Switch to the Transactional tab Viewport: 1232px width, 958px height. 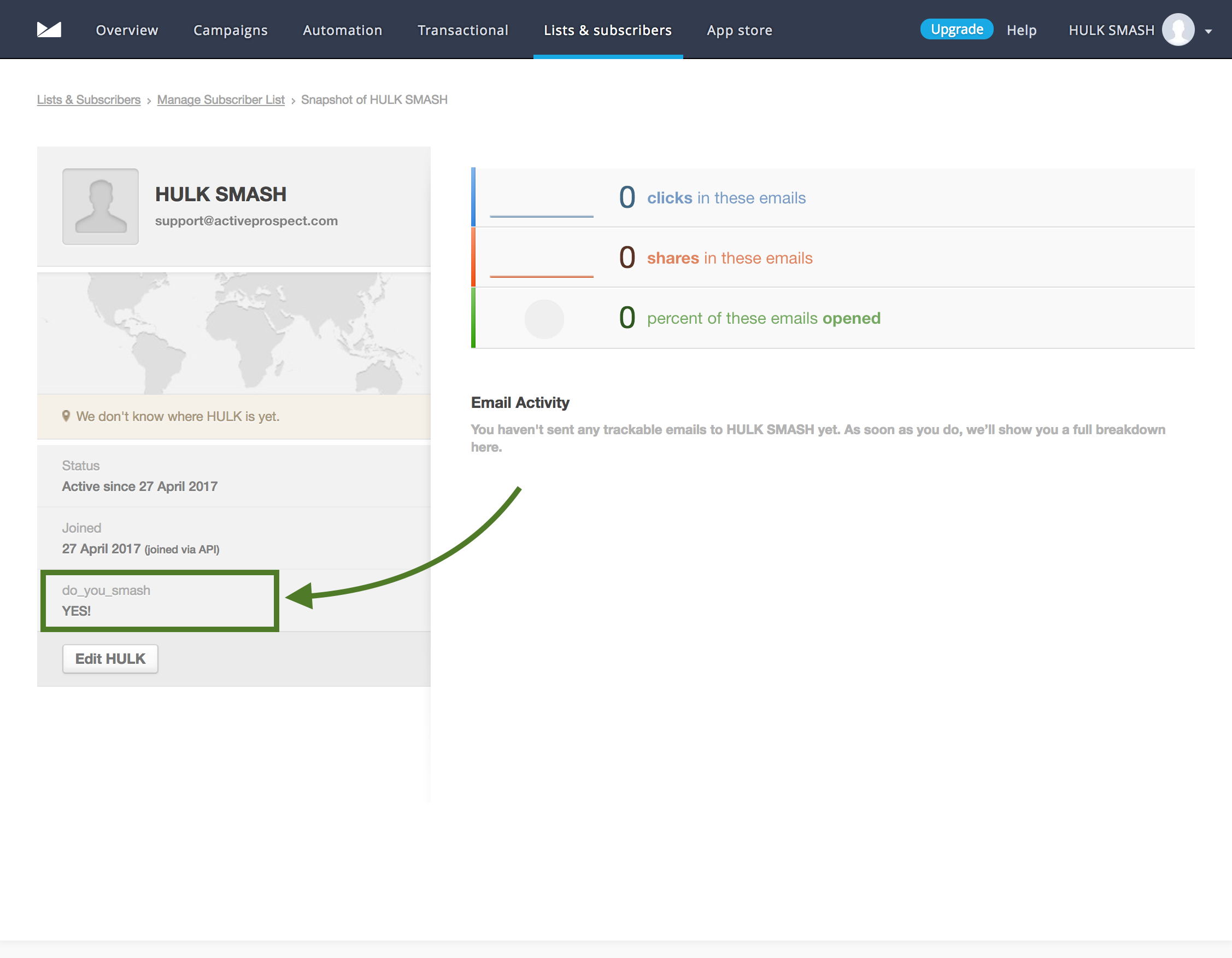click(462, 30)
